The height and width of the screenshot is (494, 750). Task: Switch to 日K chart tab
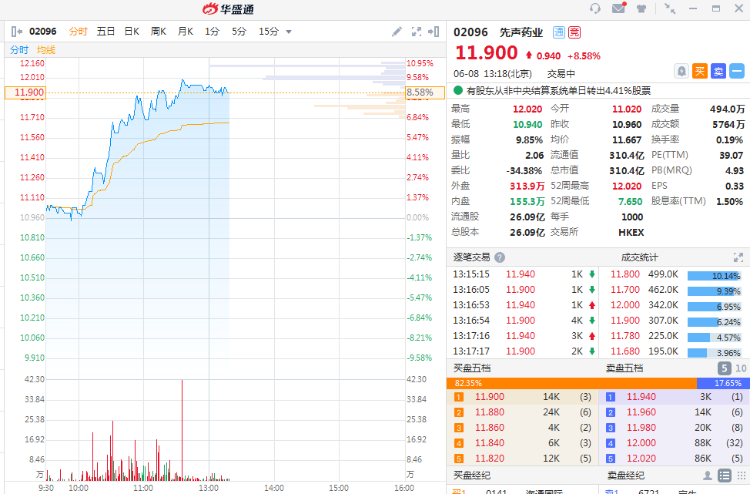click(132, 32)
